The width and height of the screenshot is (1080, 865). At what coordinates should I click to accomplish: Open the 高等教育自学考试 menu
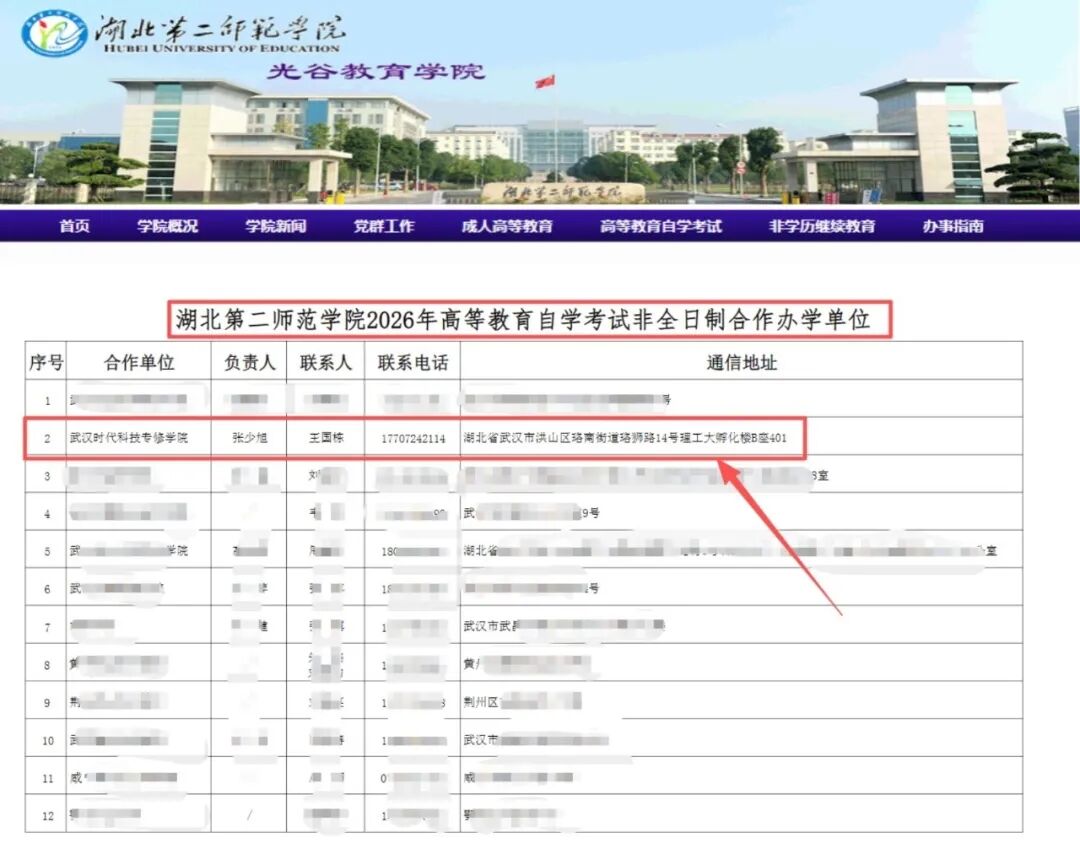(x=661, y=226)
